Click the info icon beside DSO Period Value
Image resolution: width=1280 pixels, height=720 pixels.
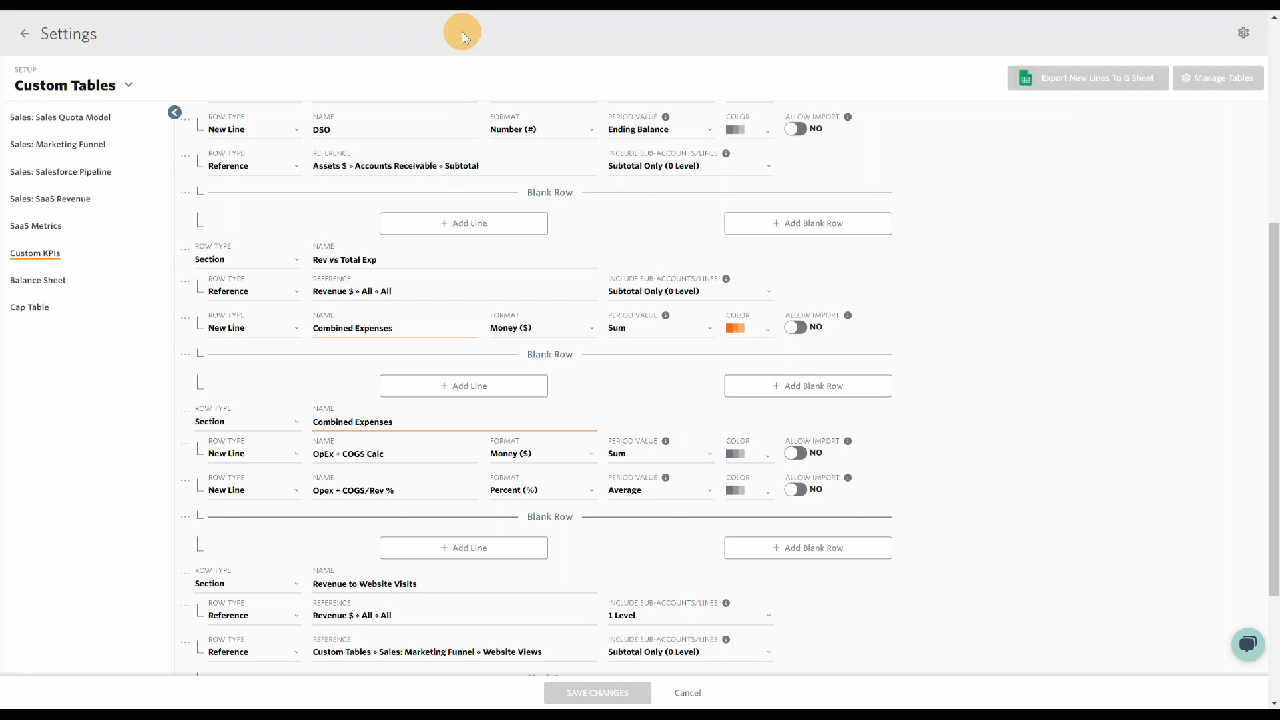665,117
